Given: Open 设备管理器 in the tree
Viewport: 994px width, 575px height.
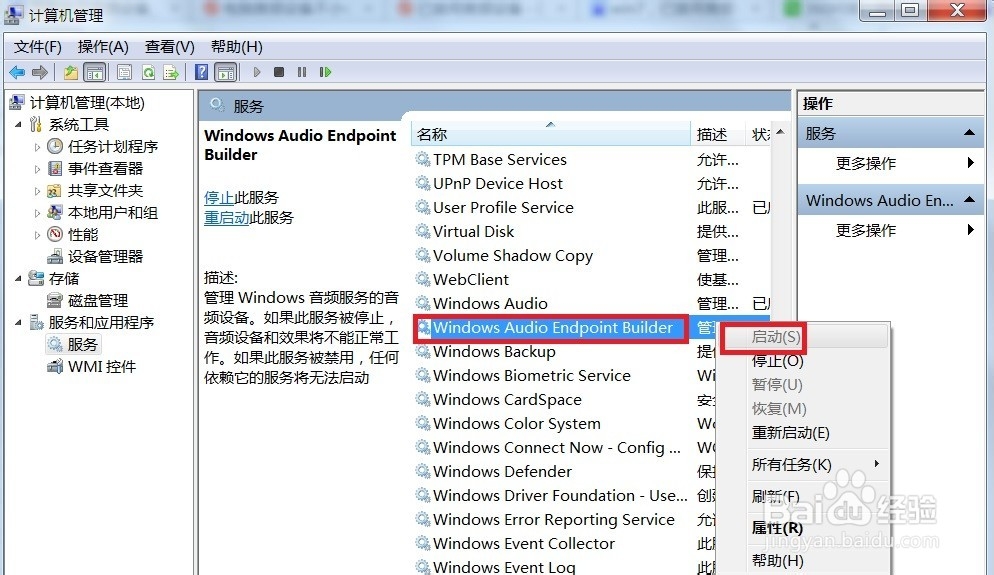Looking at the screenshot, I should click(105, 257).
